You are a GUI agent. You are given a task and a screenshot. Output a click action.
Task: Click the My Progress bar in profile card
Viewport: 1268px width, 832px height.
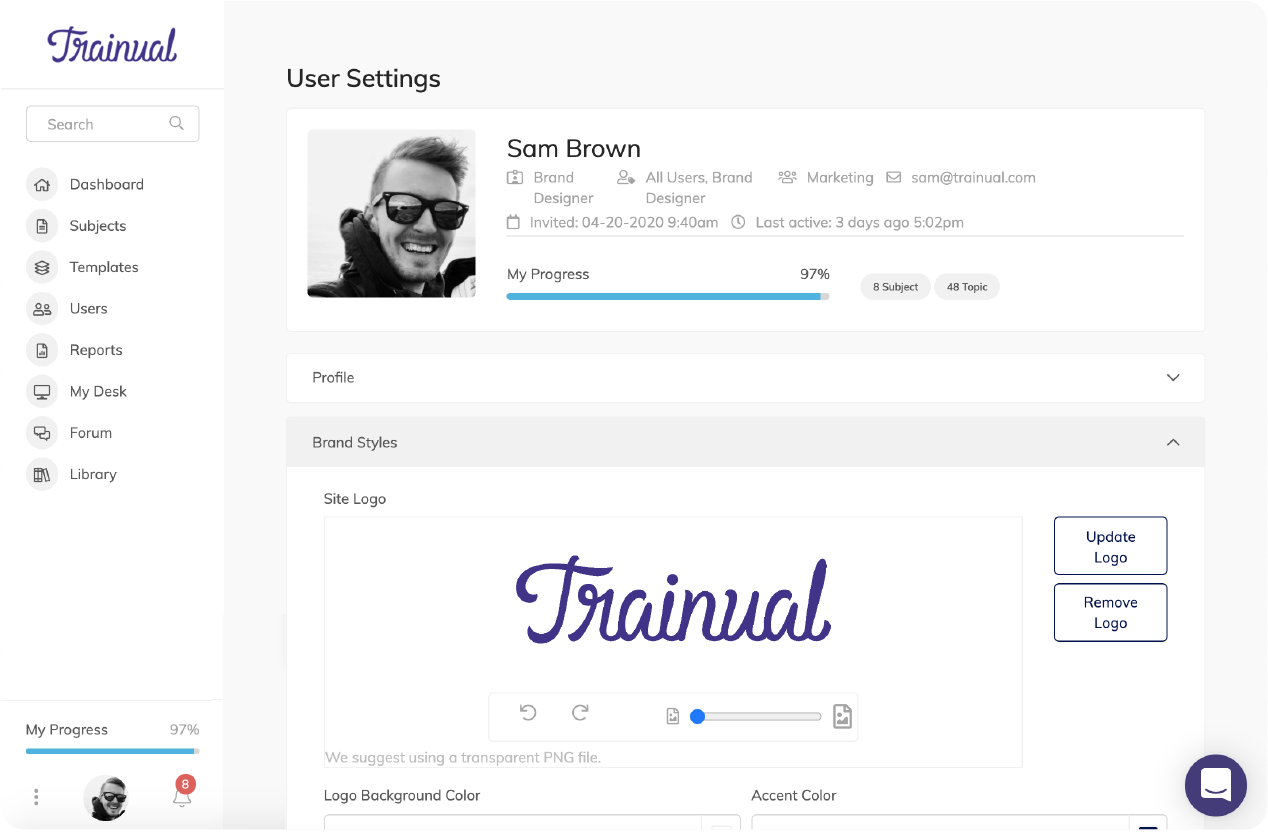tap(668, 296)
